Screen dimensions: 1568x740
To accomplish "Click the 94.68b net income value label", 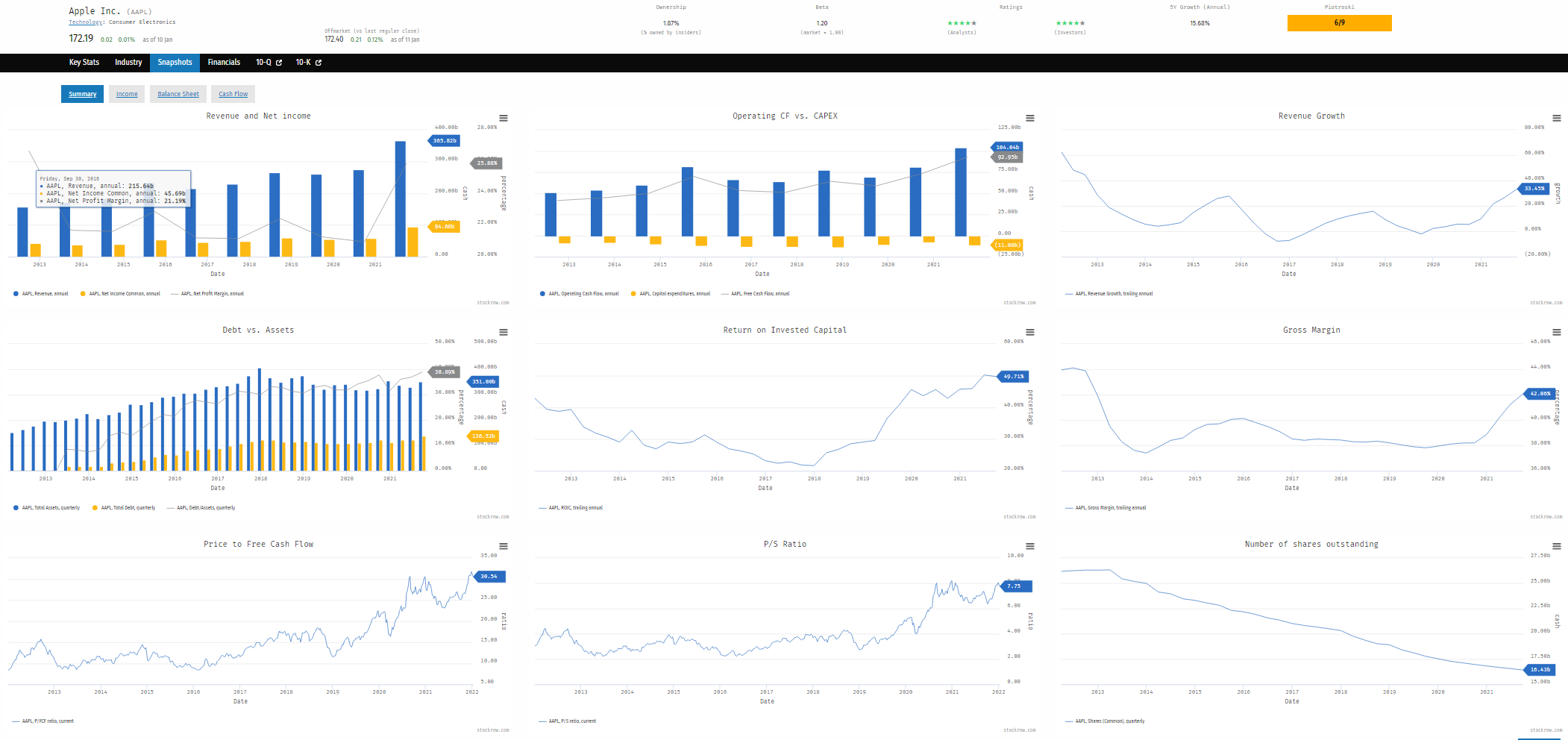I will (x=444, y=226).
